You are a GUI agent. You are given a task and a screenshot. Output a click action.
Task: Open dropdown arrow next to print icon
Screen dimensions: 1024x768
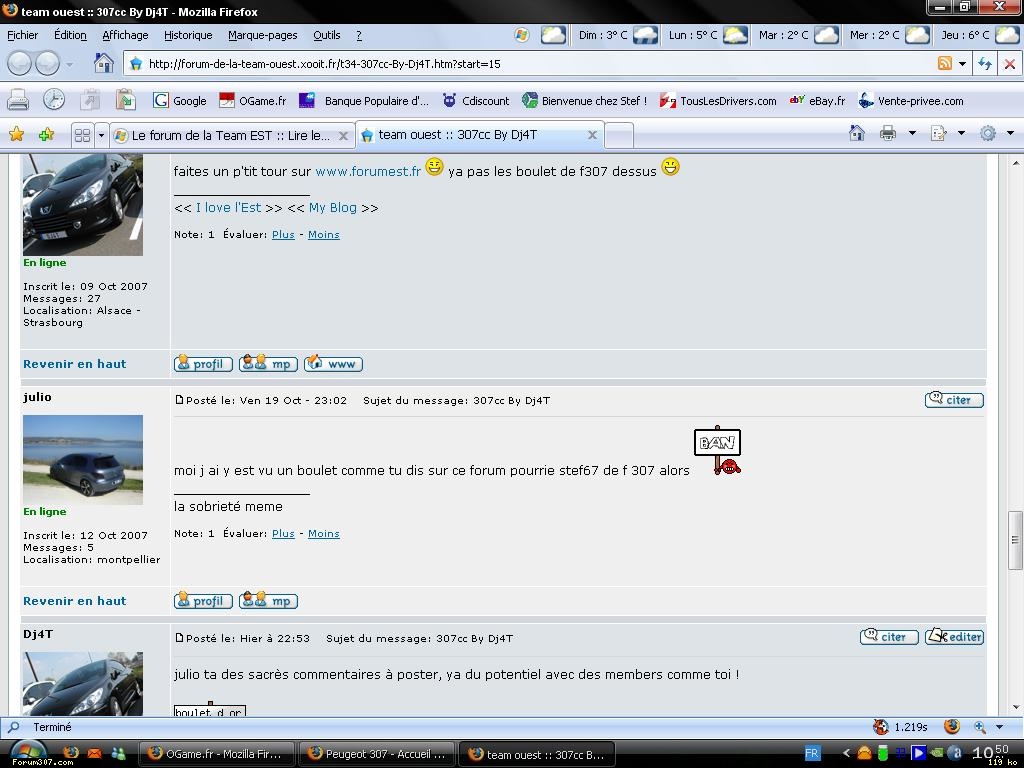point(912,133)
